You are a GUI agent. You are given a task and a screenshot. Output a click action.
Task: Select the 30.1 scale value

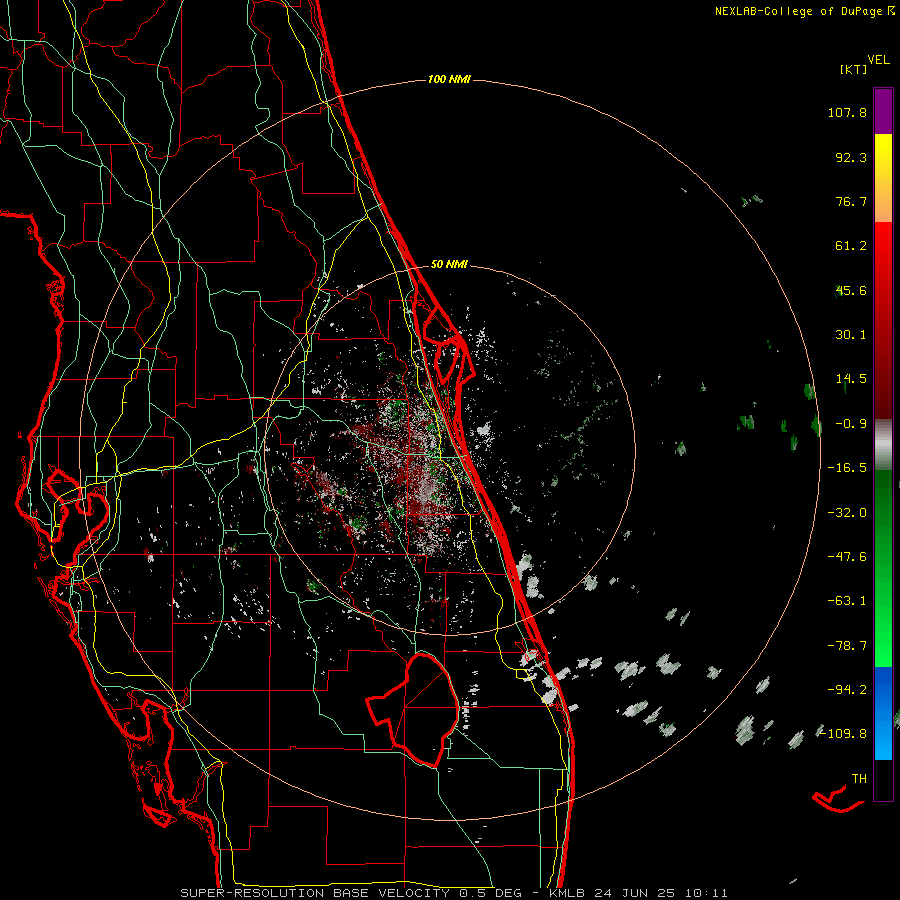(x=851, y=335)
